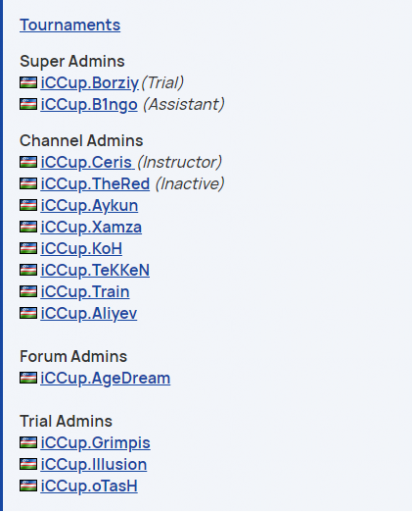Click the flag icon beside iCCup.KoH
The height and width of the screenshot is (512, 412).
pos(28,248)
